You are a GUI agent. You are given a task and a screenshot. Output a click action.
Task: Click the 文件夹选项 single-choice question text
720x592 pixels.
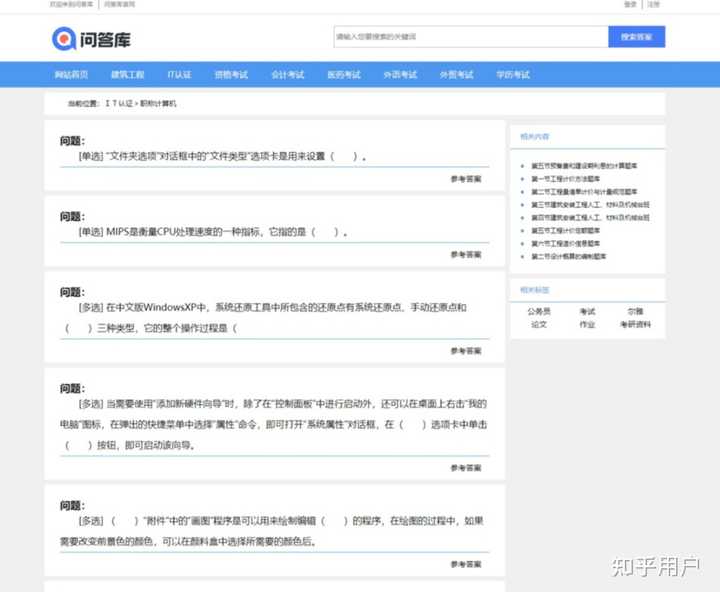pyautogui.click(x=222, y=157)
